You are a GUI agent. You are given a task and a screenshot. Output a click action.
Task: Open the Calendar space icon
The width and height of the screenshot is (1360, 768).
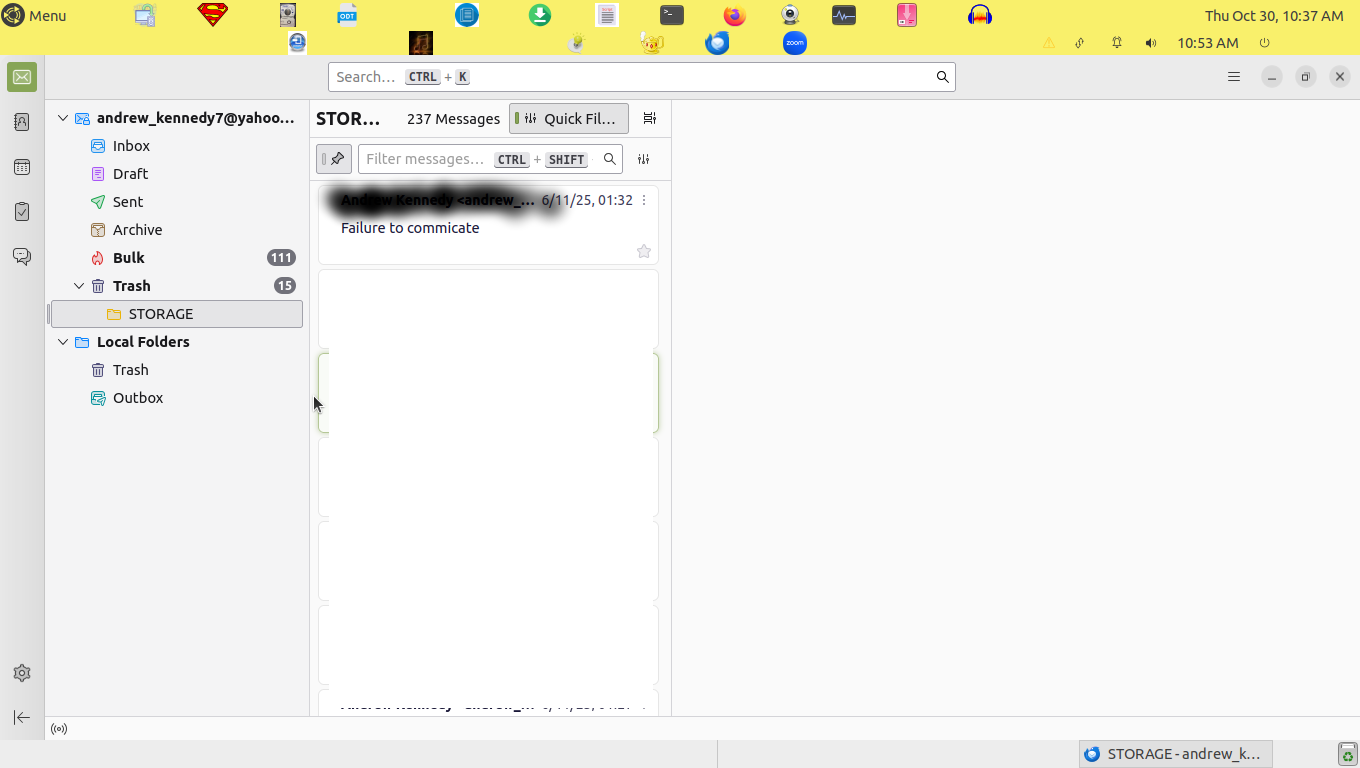point(22,167)
